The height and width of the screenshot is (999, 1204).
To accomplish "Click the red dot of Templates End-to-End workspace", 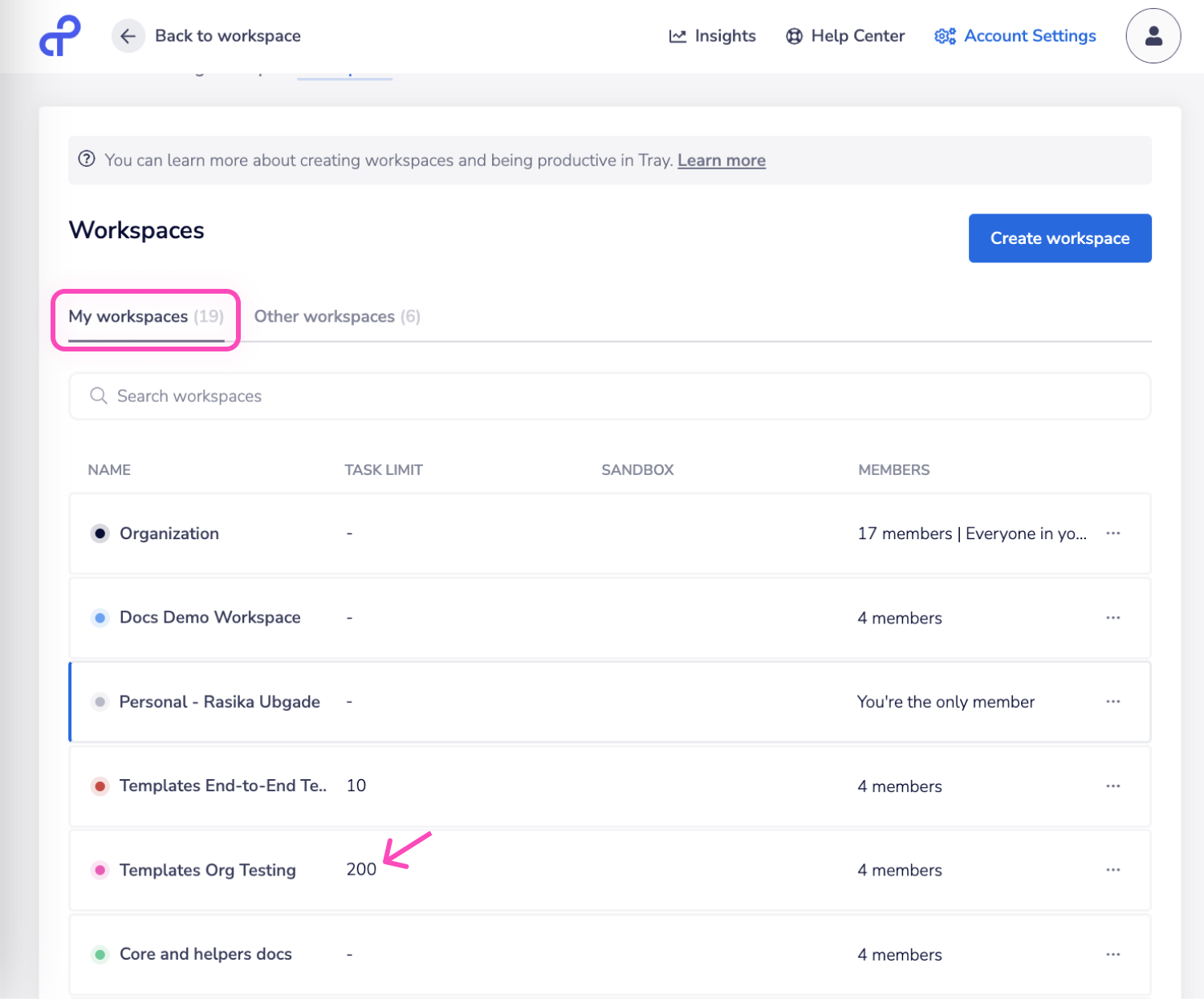I will [100, 786].
